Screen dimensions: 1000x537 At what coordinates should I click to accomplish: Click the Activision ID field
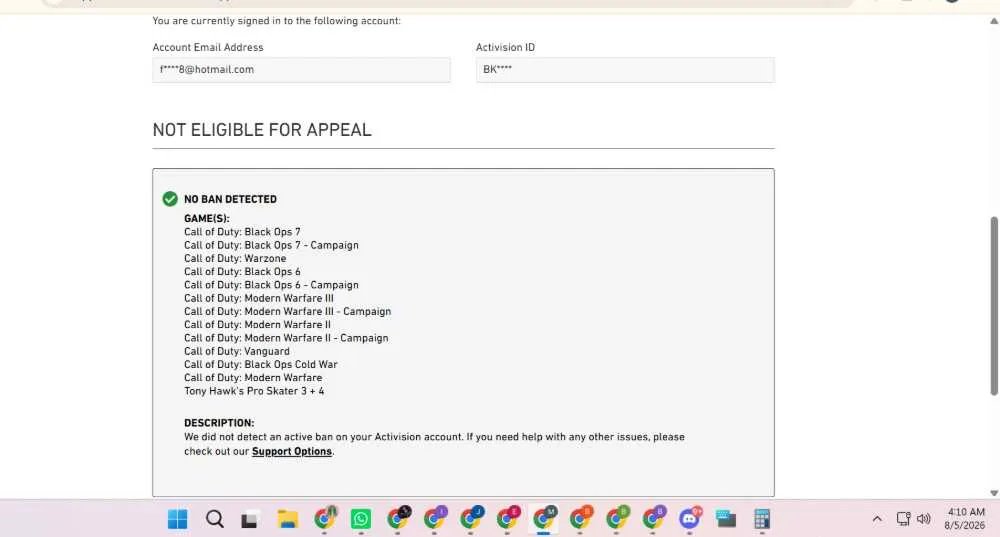pos(625,70)
